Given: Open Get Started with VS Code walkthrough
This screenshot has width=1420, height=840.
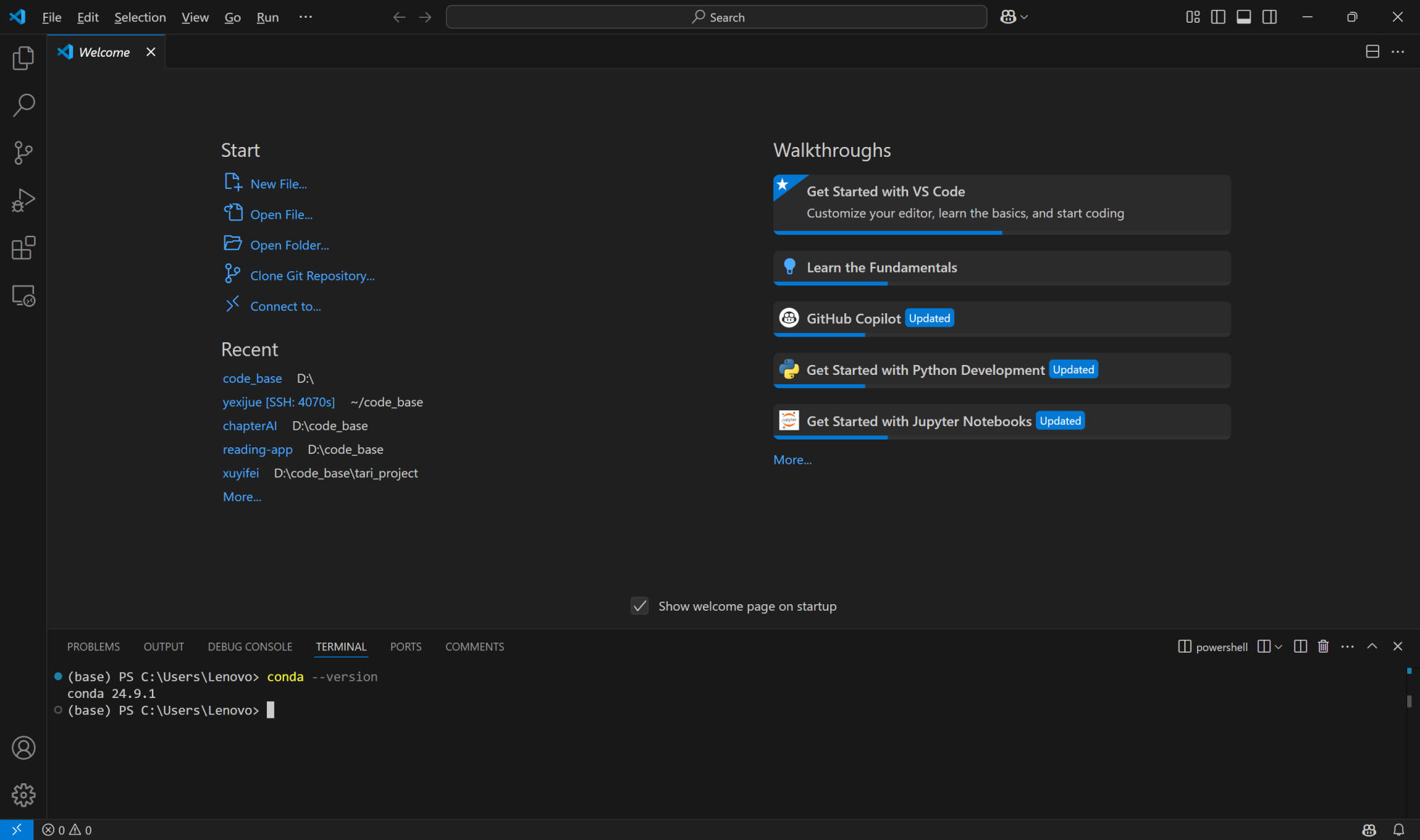Looking at the screenshot, I should pyautogui.click(x=1002, y=204).
